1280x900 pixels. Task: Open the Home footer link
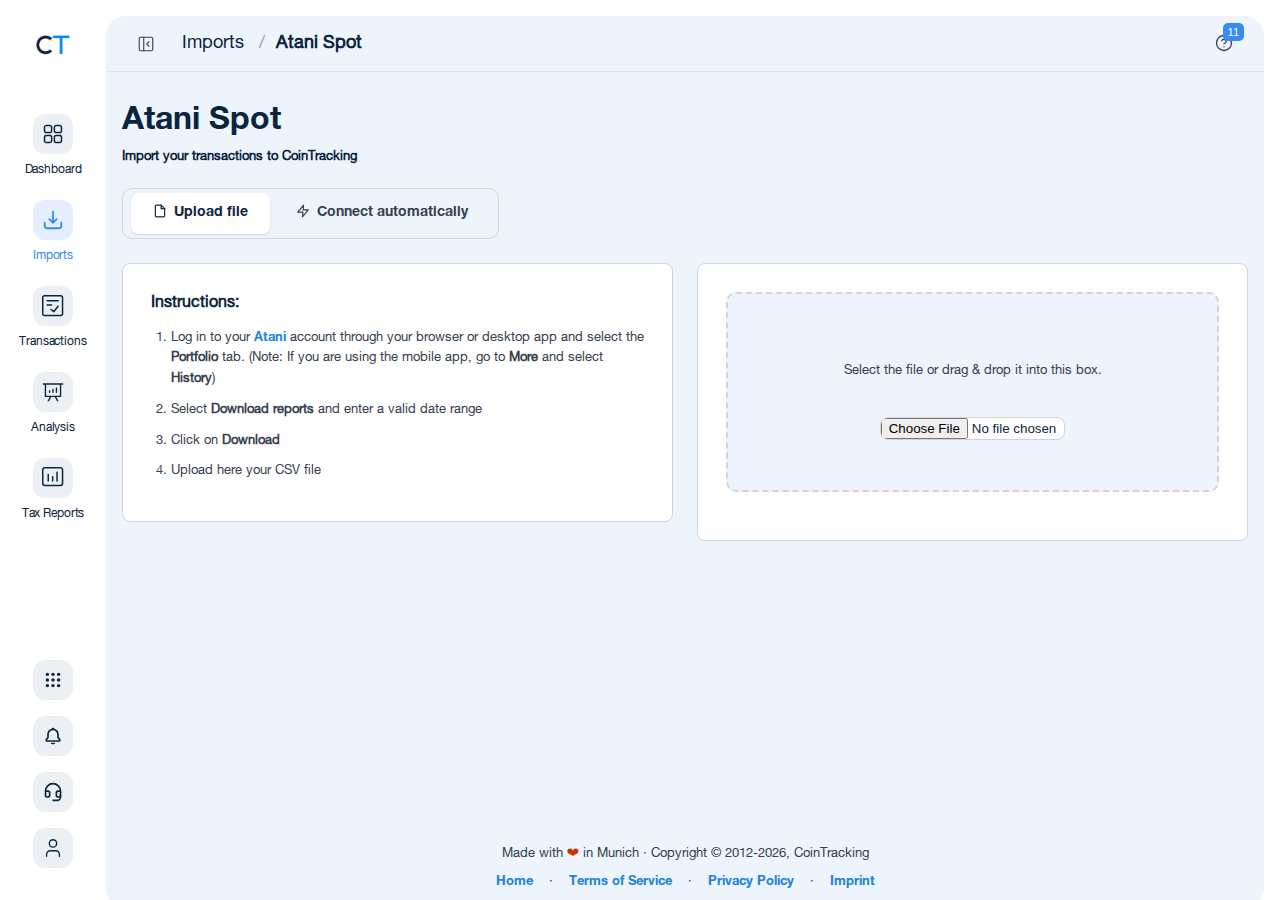[515, 881]
